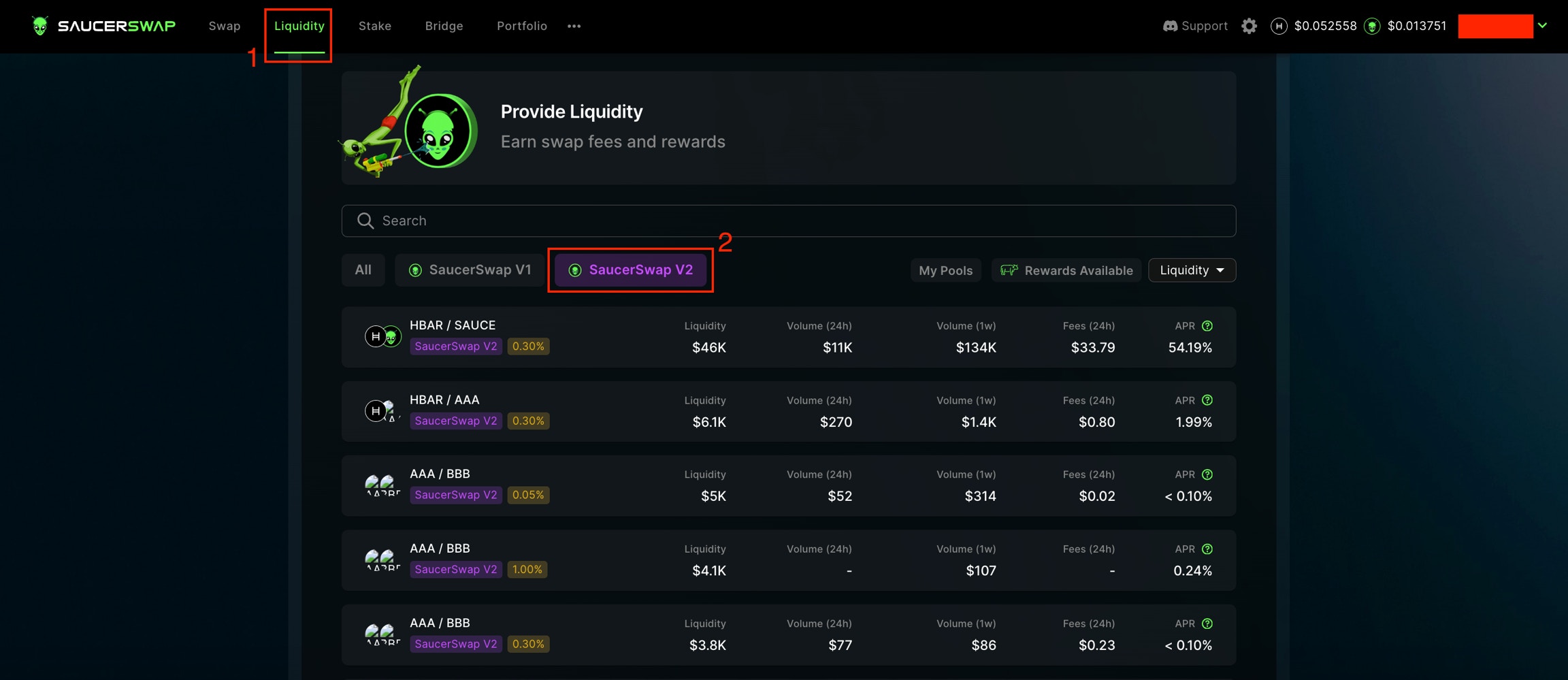Click the 1.99% APR value

coord(1194,422)
